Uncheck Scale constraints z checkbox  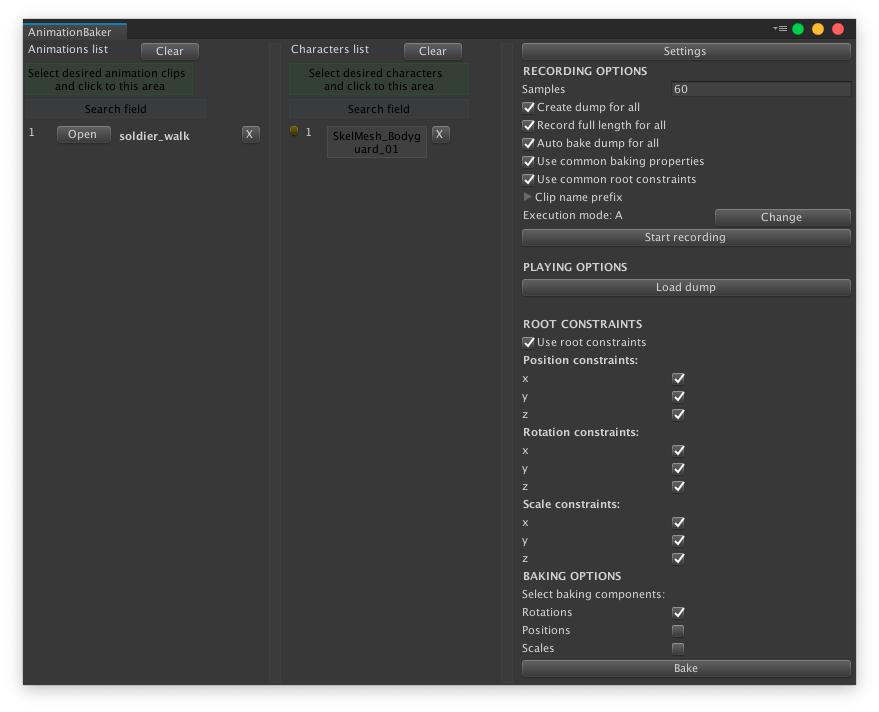[x=678, y=558]
